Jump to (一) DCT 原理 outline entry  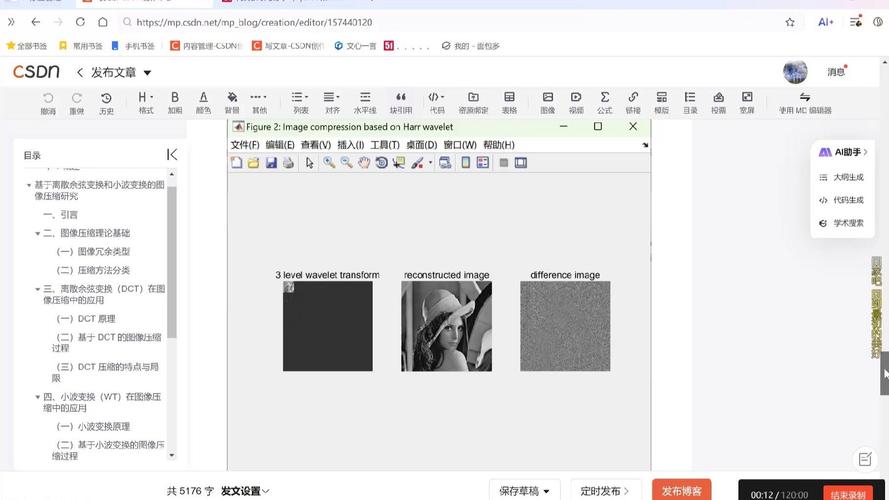[86, 319]
